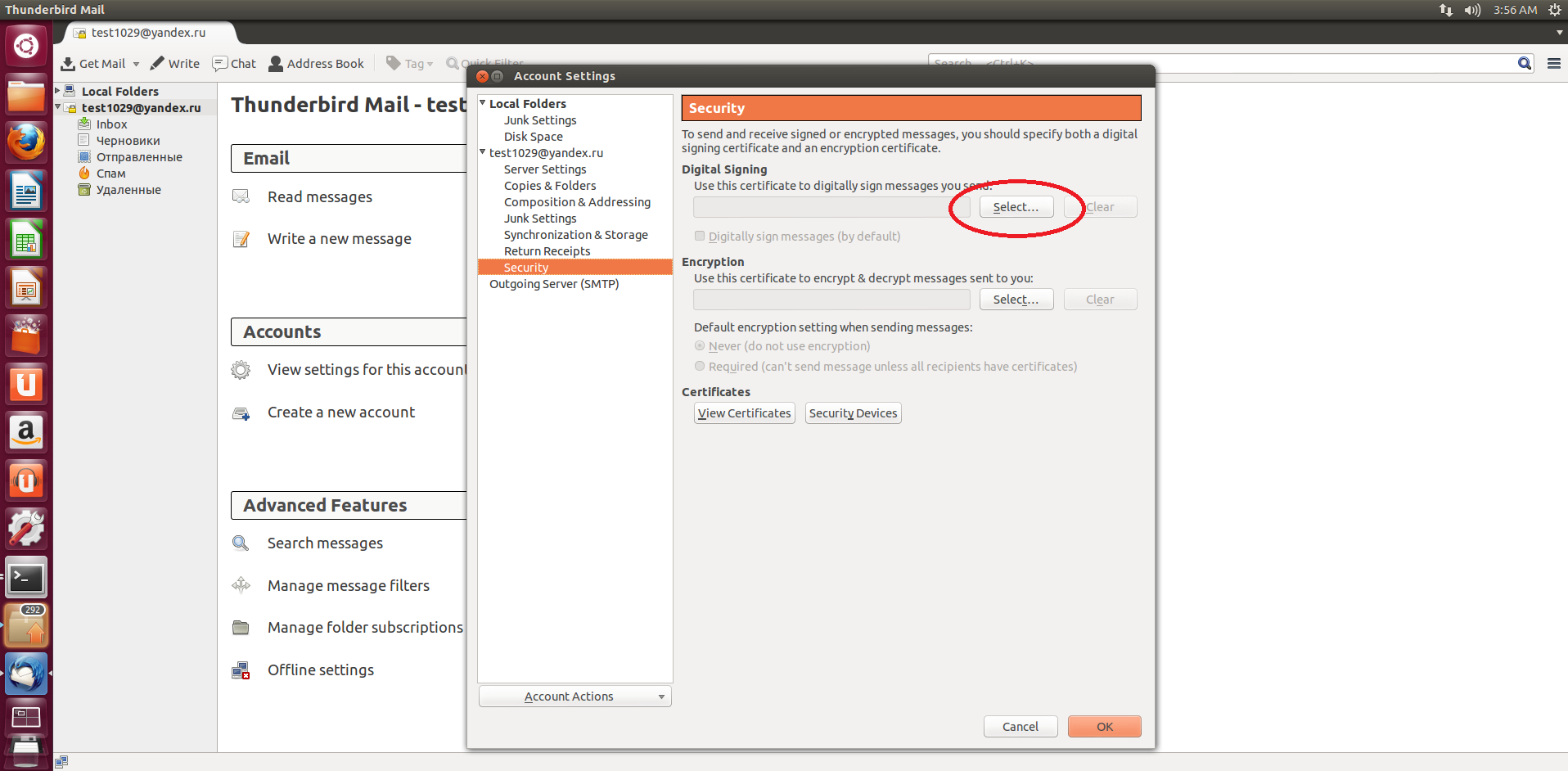Select Required encryption radio option
Viewport: 1568px width, 771px height.
pos(700,366)
